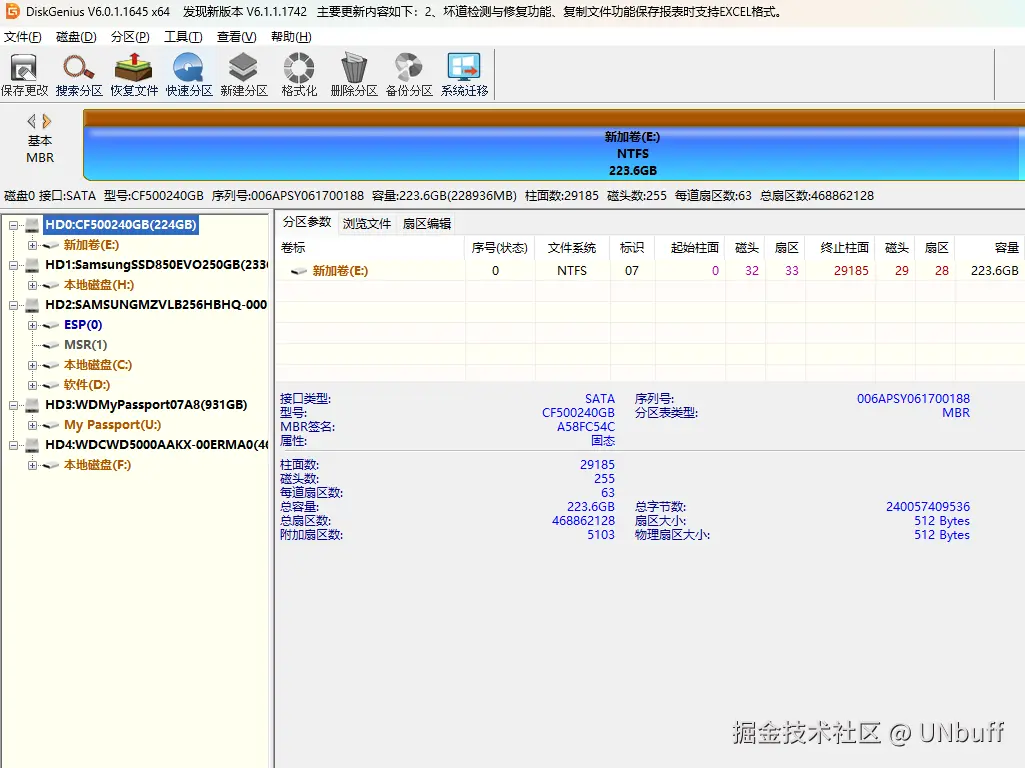Click the drive icon next to MSR(1)

pyautogui.click(x=50, y=345)
